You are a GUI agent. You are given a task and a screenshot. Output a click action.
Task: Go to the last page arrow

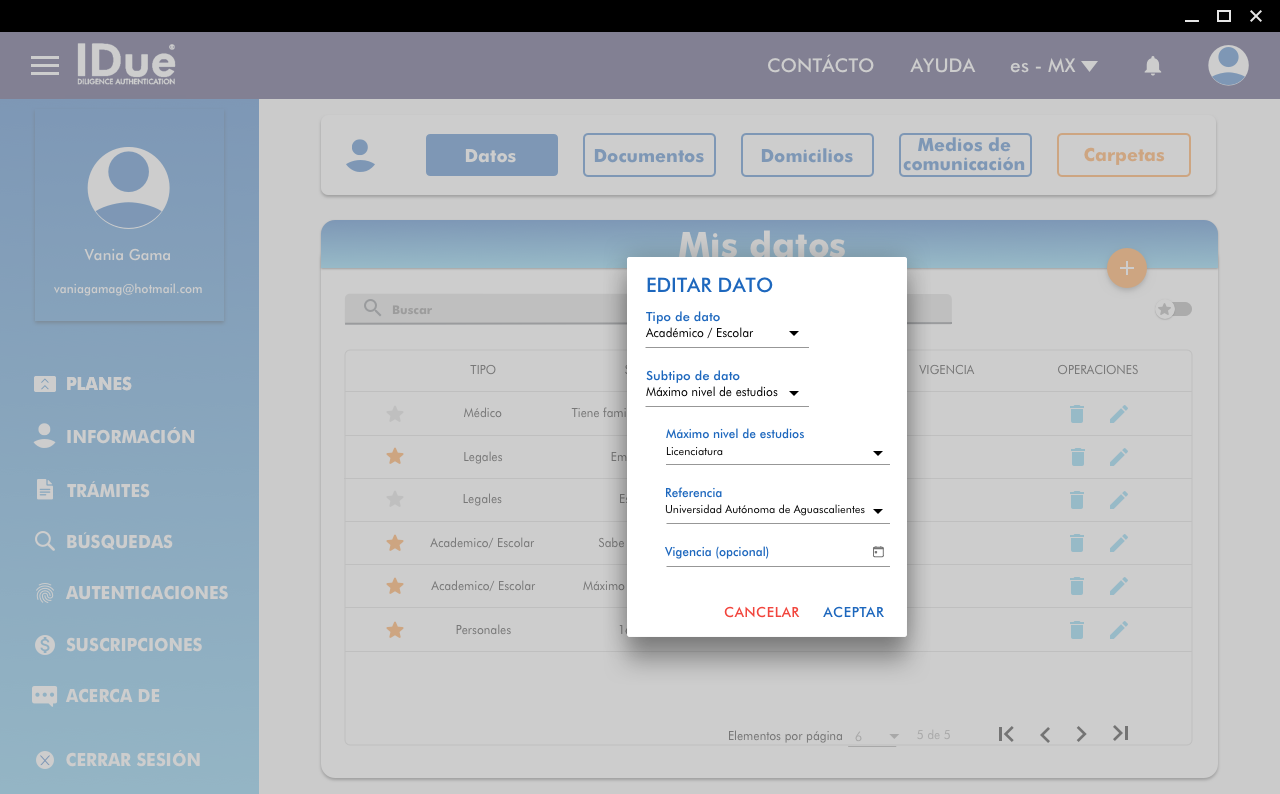[1120, 734]
